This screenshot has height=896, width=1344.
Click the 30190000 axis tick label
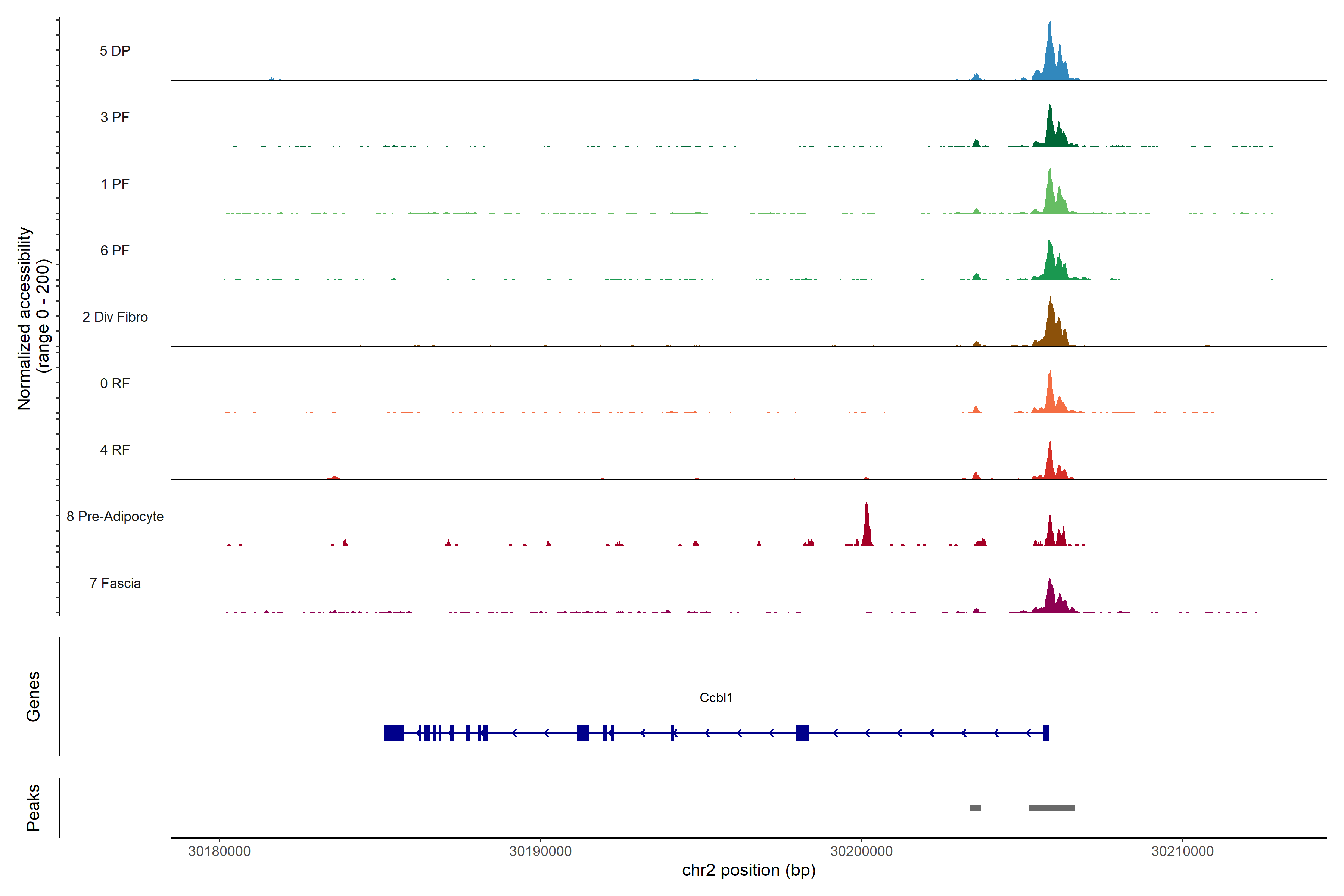(541, 852)
